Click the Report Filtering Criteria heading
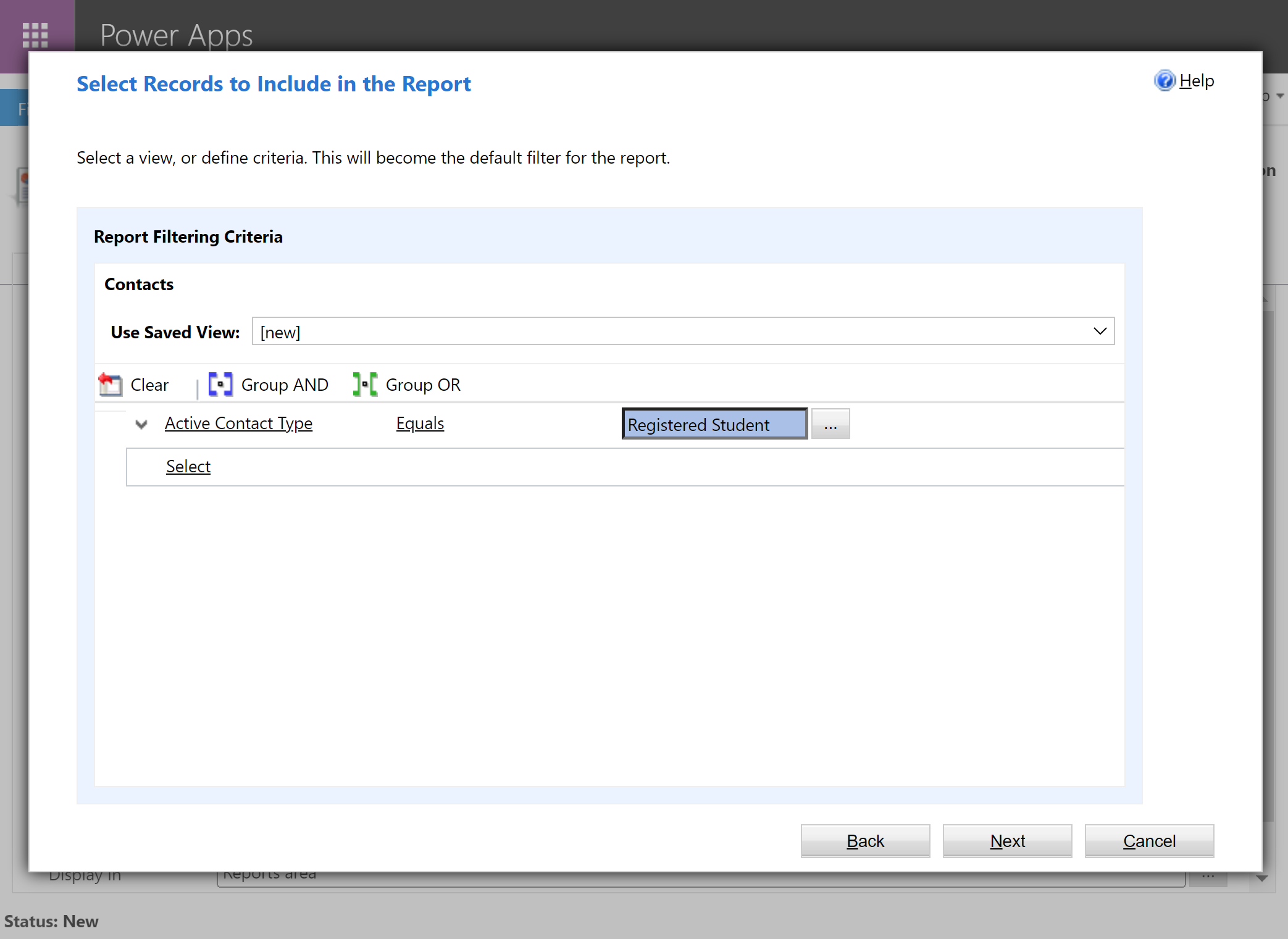This screenshot has height=939, width=1288. coord(188,237)
